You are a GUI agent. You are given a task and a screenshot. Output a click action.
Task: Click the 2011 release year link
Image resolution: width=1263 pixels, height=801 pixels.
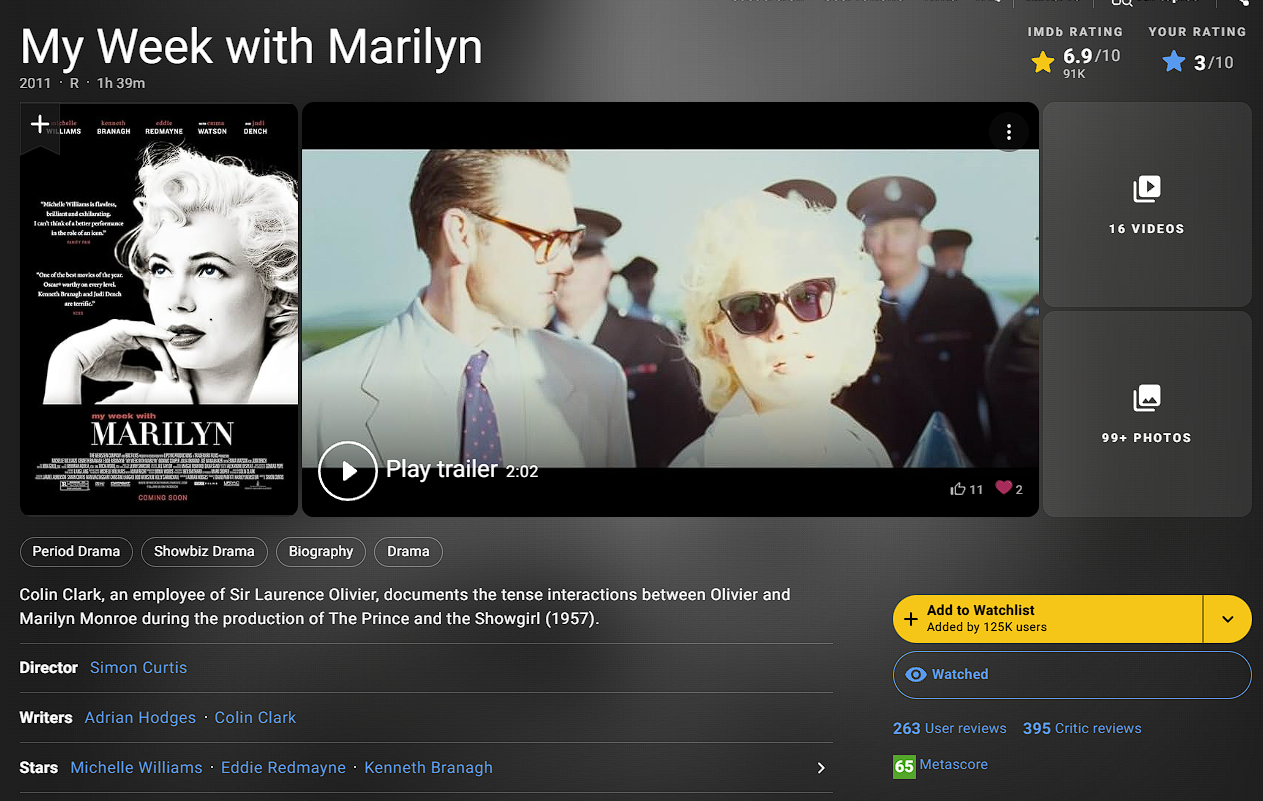pos(35,83)
